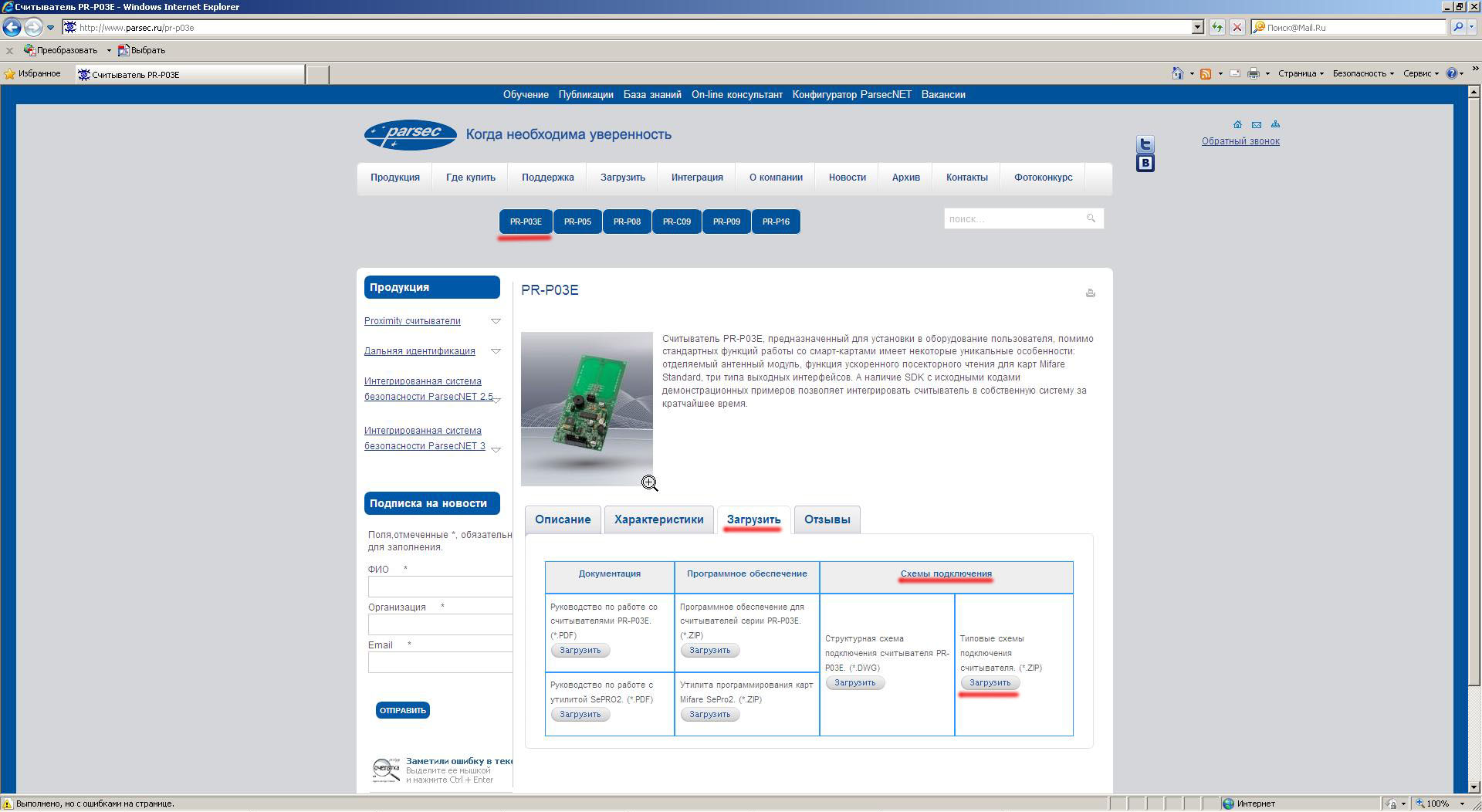Refresh the page with green arrows icon

point(1217,27)
